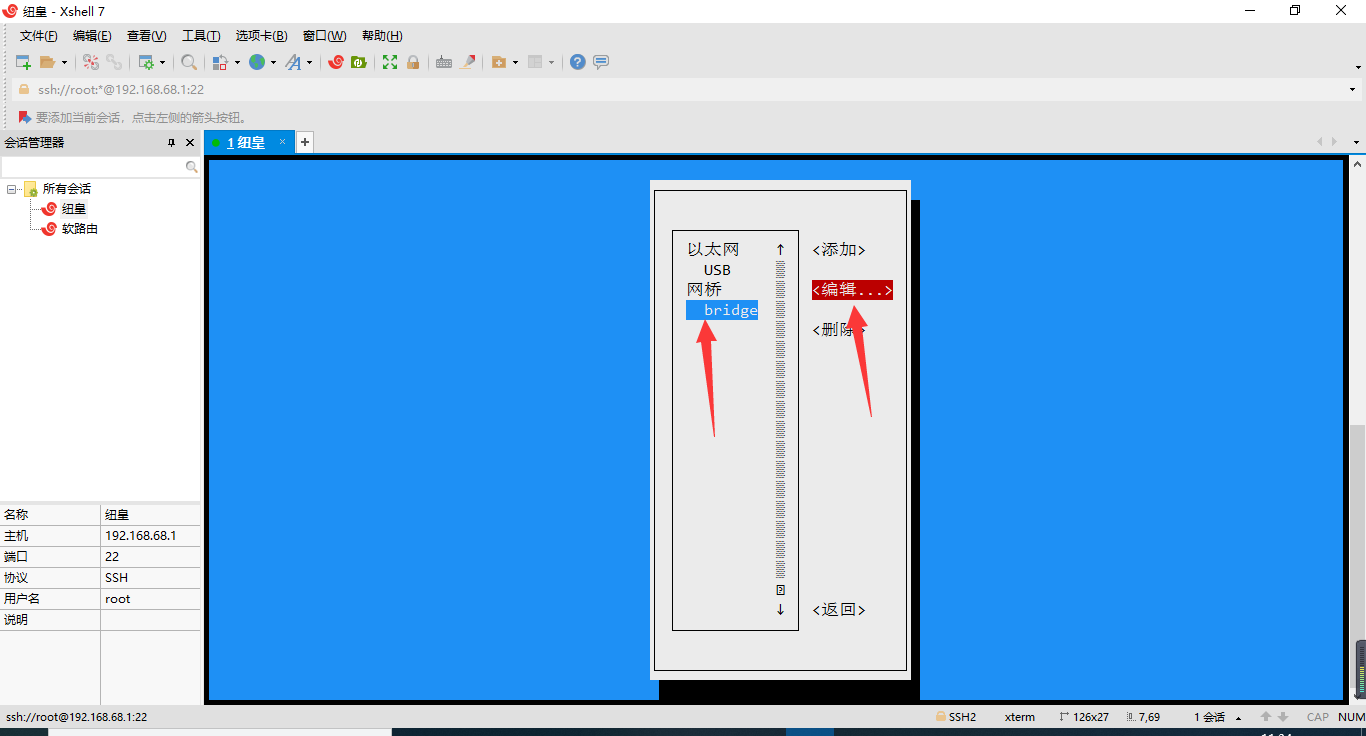This screenshot has height=736, width=1366.
Task: Click the Reconnect link icon
Action: pyautogui.click(x=114, y=62)
